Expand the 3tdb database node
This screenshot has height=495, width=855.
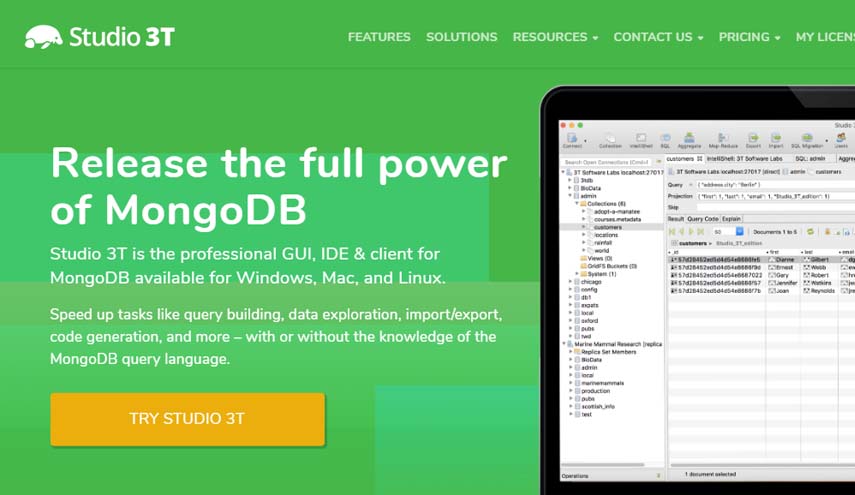tap(570, 180)
